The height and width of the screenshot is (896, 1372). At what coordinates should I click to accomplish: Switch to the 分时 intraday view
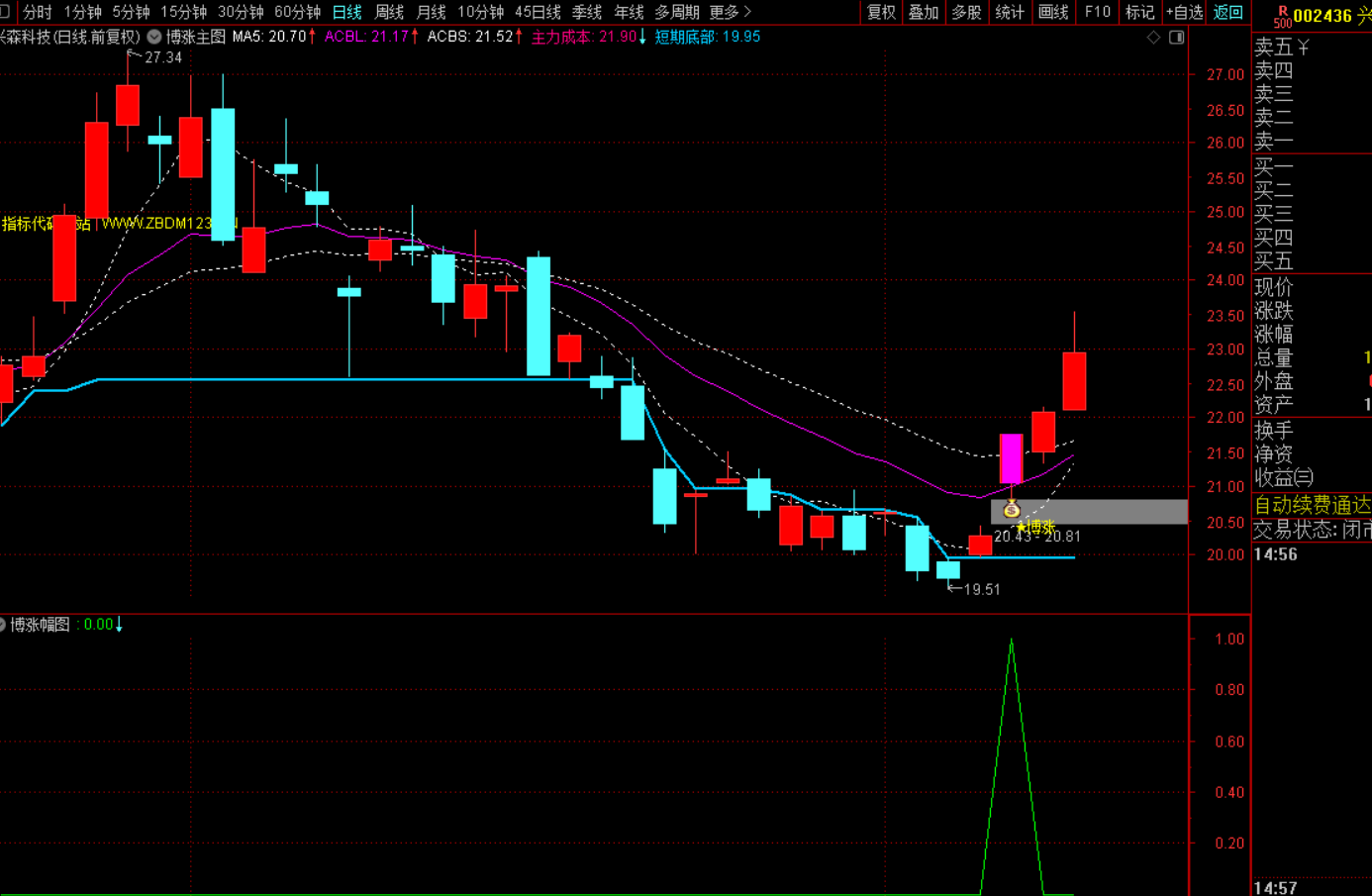36,12
